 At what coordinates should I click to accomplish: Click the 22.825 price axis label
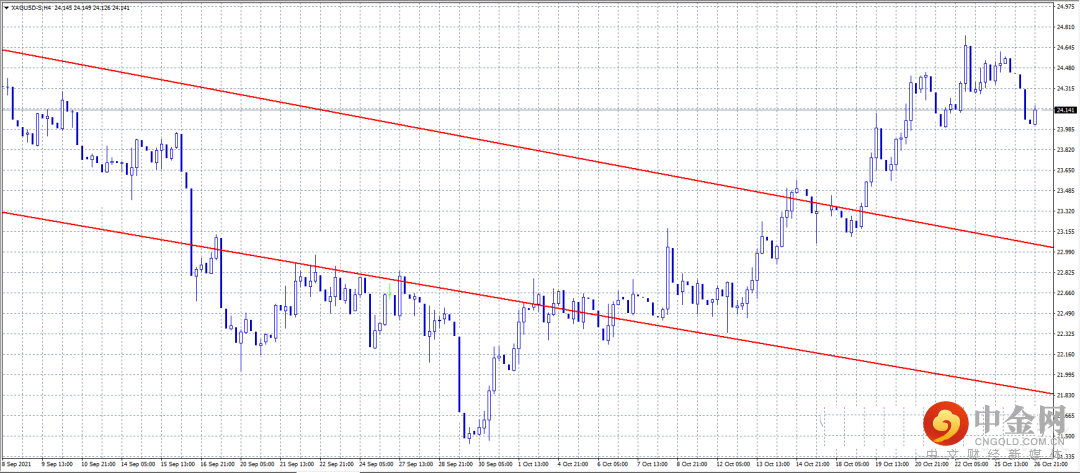pos(1064,273)
